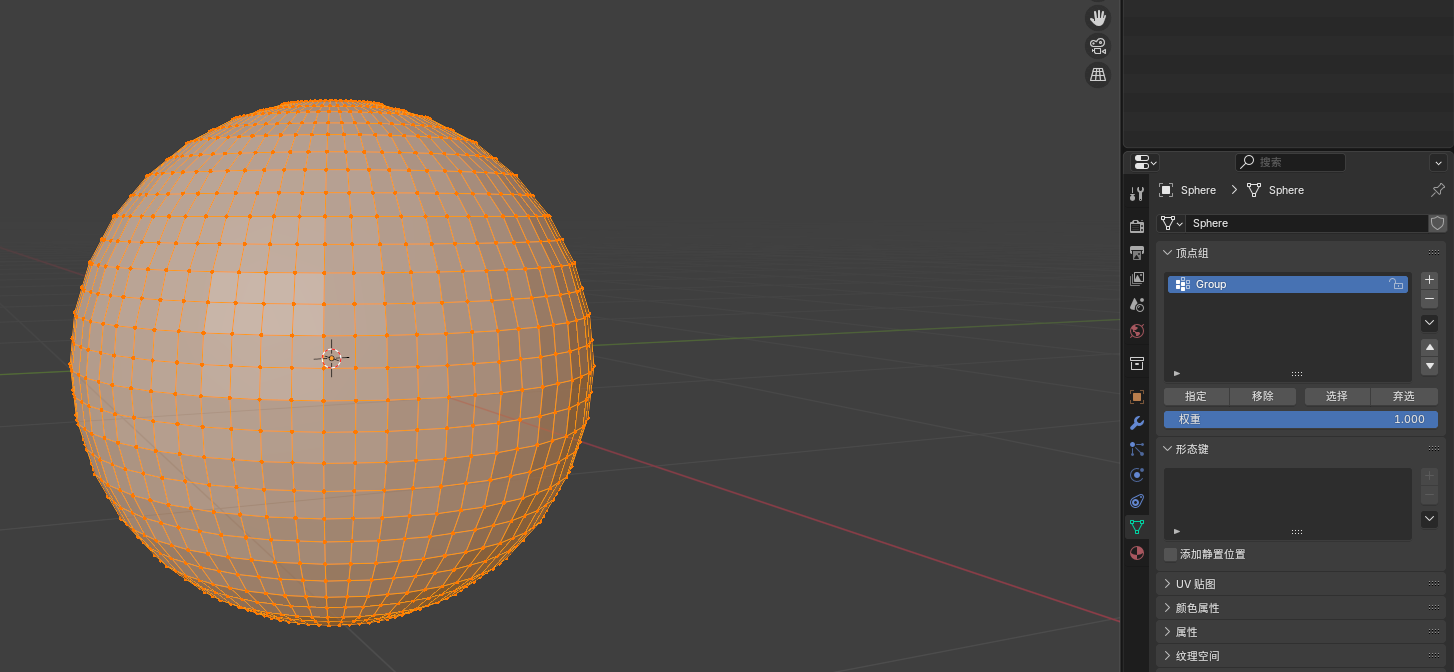Collapse the 形态键 panel
The width and height of the screenshot is (1454, 672).
tap(1168, 449)
